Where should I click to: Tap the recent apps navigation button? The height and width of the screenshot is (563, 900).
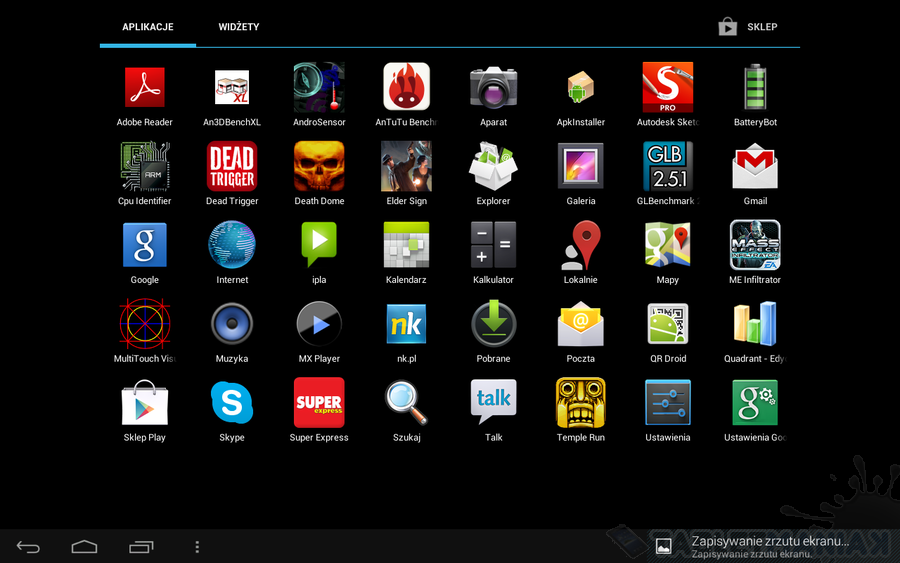click(x=141, y=547)
